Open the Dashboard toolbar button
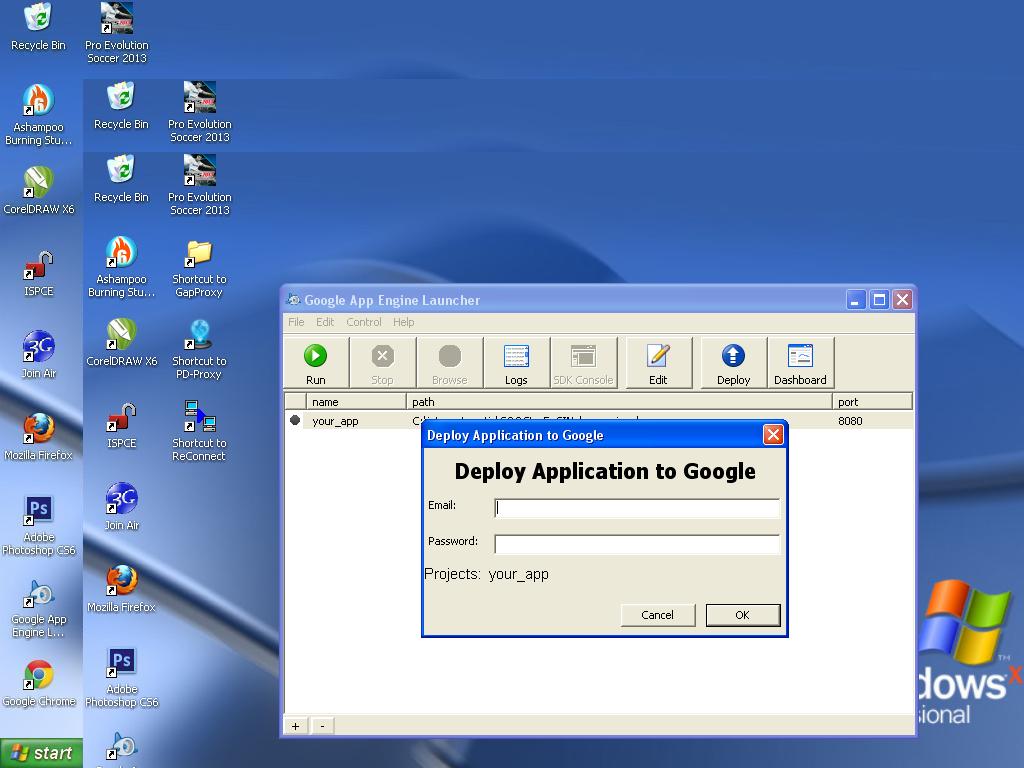The height and width of the screenshot is (768, 1024). coord(800,363)
